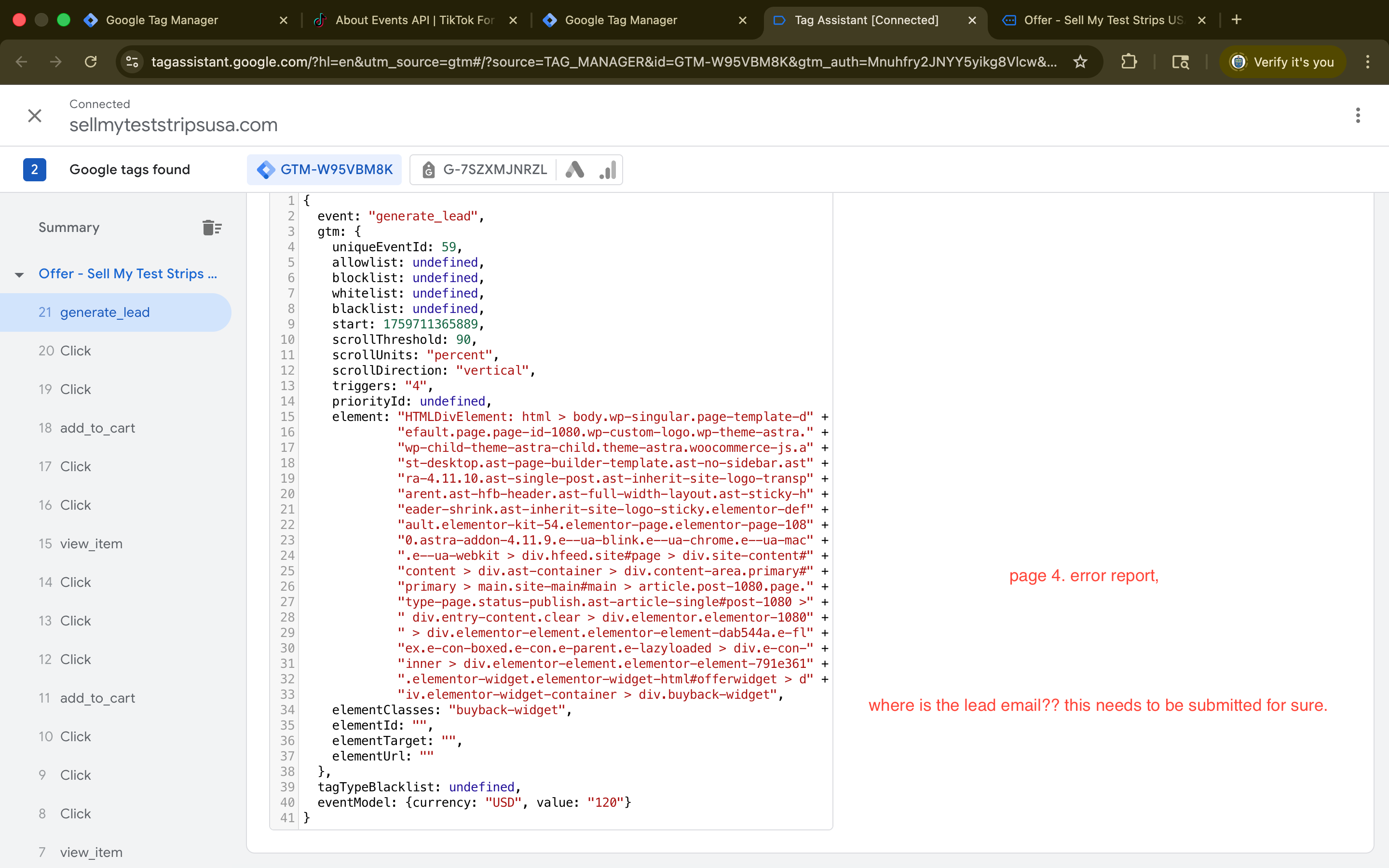Select event 15 view_item
Viewport: 1389px width, 868px height.
pos(115,543)
